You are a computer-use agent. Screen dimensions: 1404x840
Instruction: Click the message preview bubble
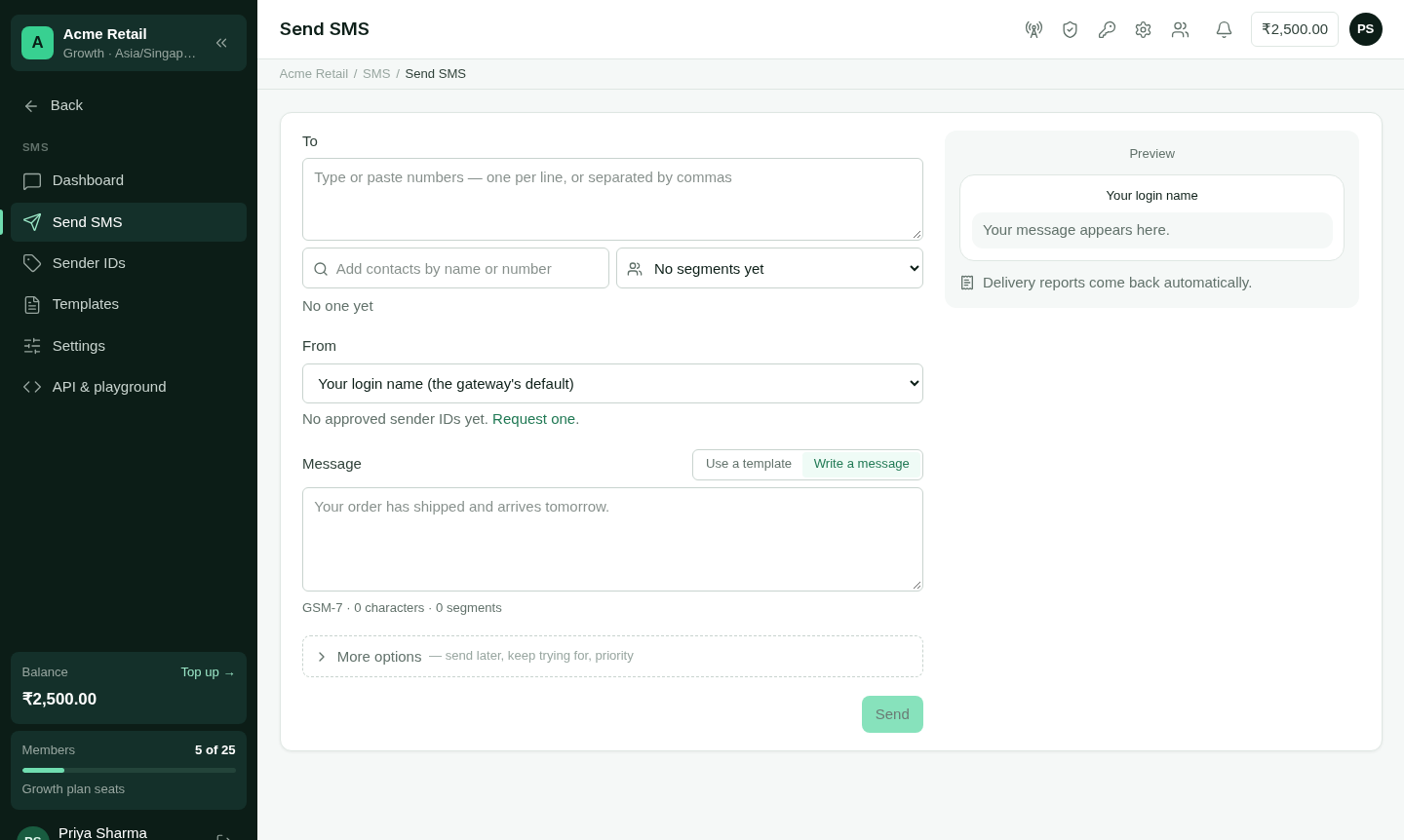coord(1151,230)
